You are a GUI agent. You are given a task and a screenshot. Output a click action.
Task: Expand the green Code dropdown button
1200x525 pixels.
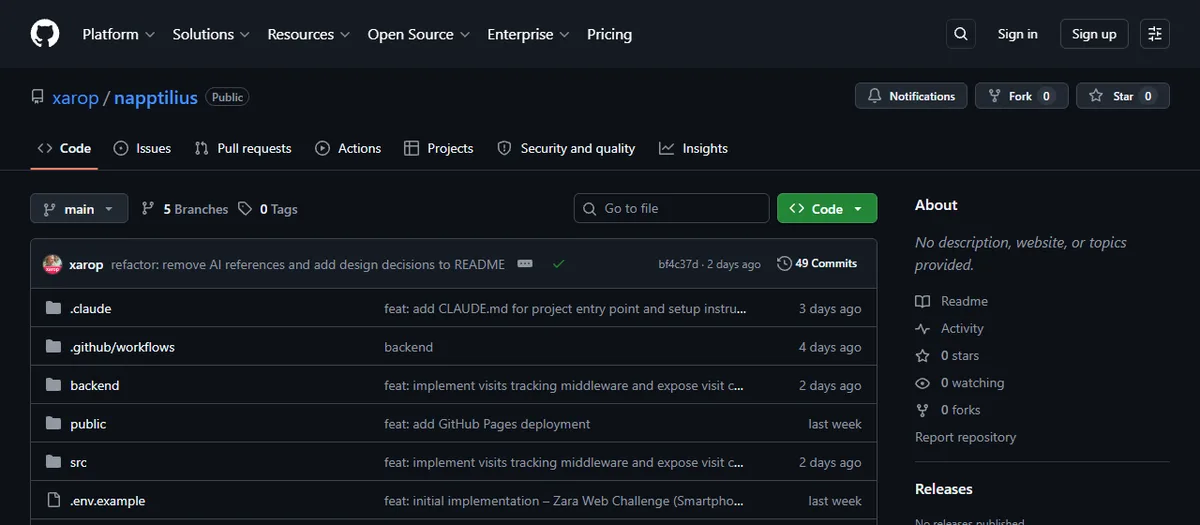click(827, 209)
